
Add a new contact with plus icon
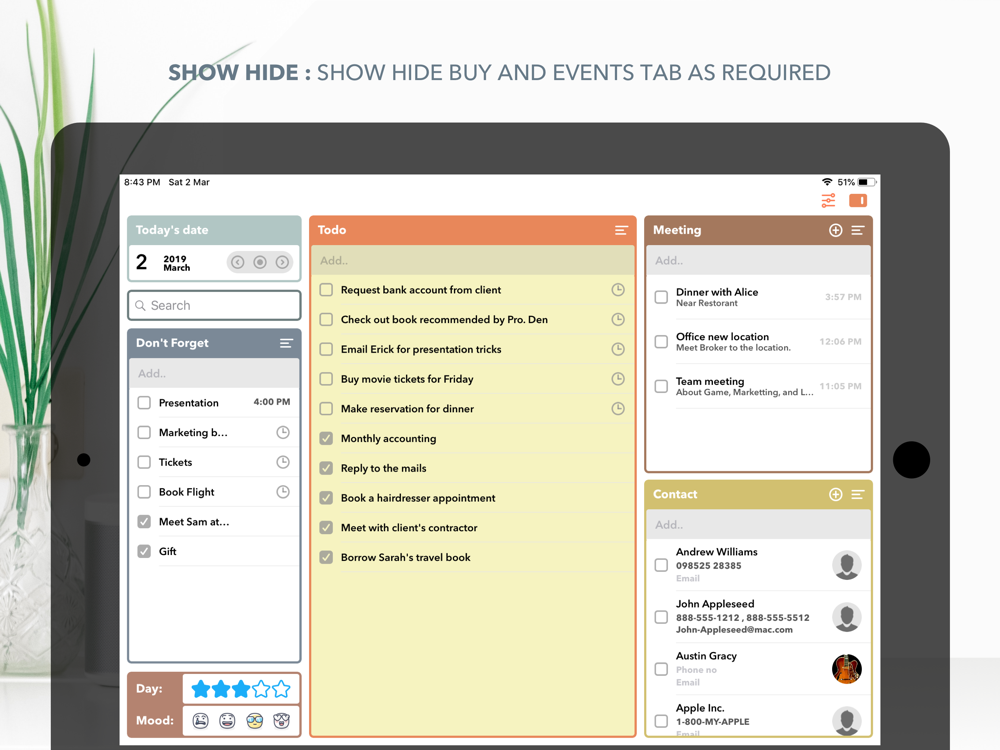click(x=835, y=494)
